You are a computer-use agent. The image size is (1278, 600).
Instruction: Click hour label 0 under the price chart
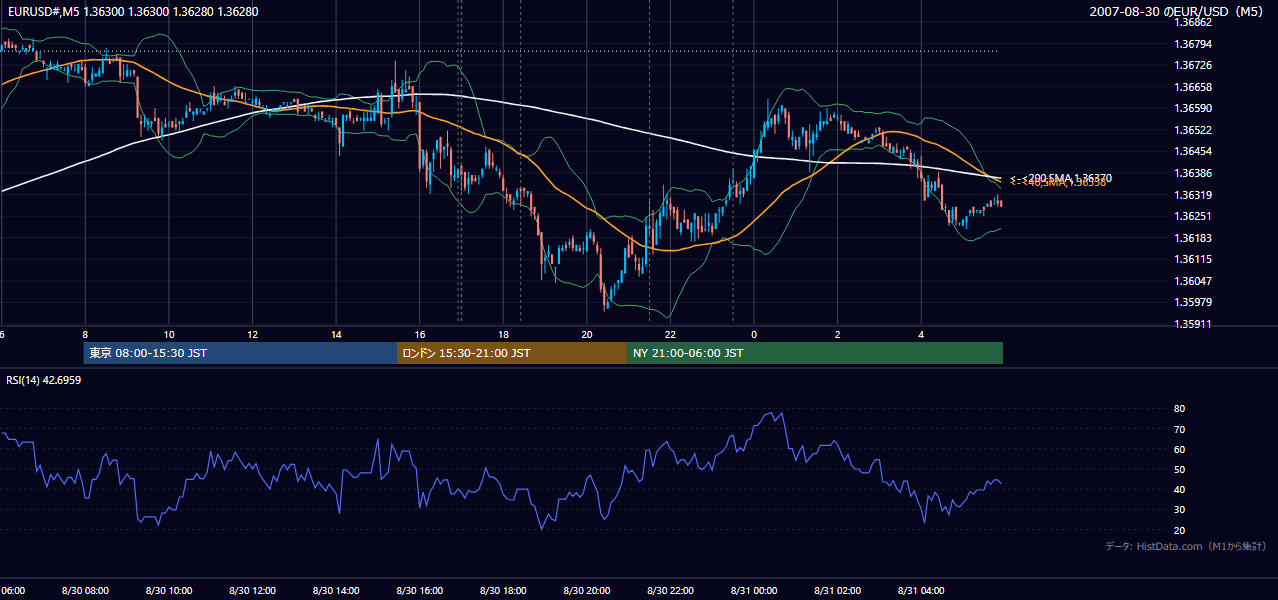(x=754, y=334)
